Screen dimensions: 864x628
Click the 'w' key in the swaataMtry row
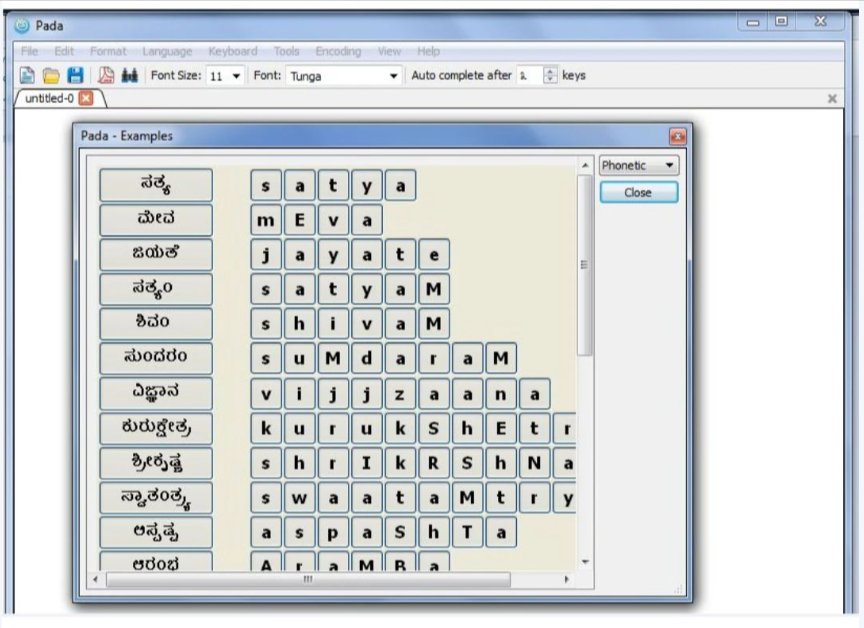[x=299, y=497]
